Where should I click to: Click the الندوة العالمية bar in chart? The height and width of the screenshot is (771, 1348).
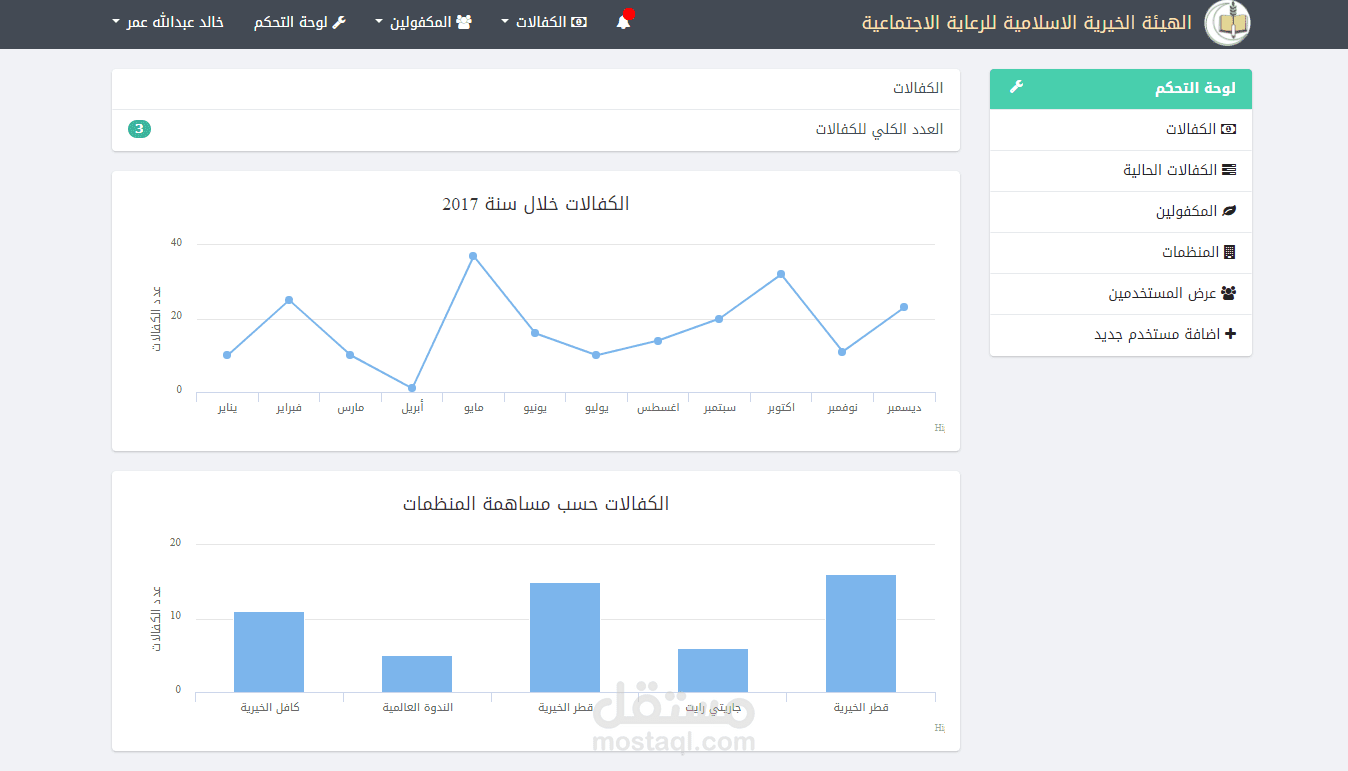tap(417, 674)
